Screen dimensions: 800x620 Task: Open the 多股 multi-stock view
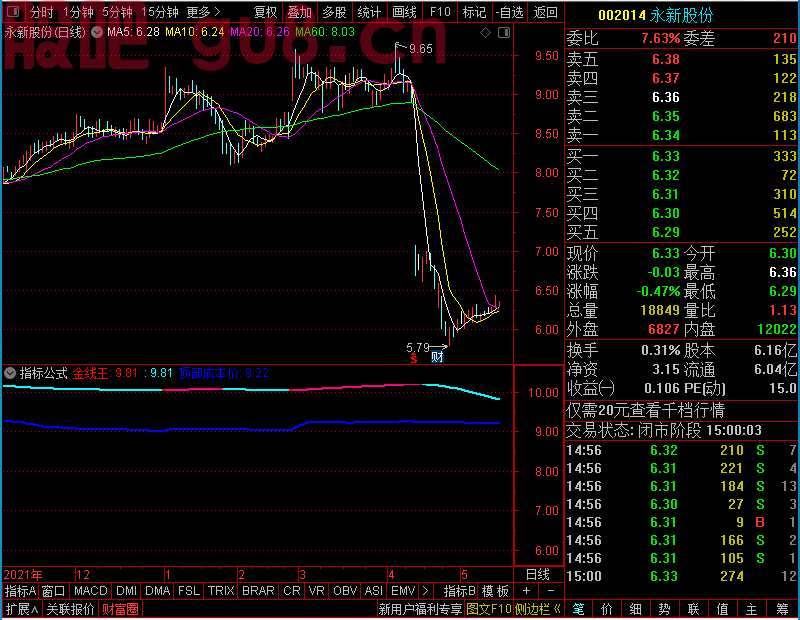(x=334, y=12)
